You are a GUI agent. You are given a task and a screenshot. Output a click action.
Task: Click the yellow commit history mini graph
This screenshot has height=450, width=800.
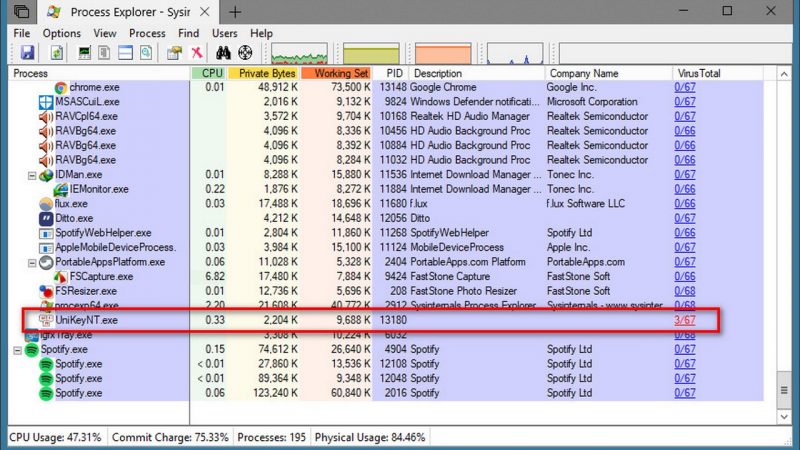point(371,54)
